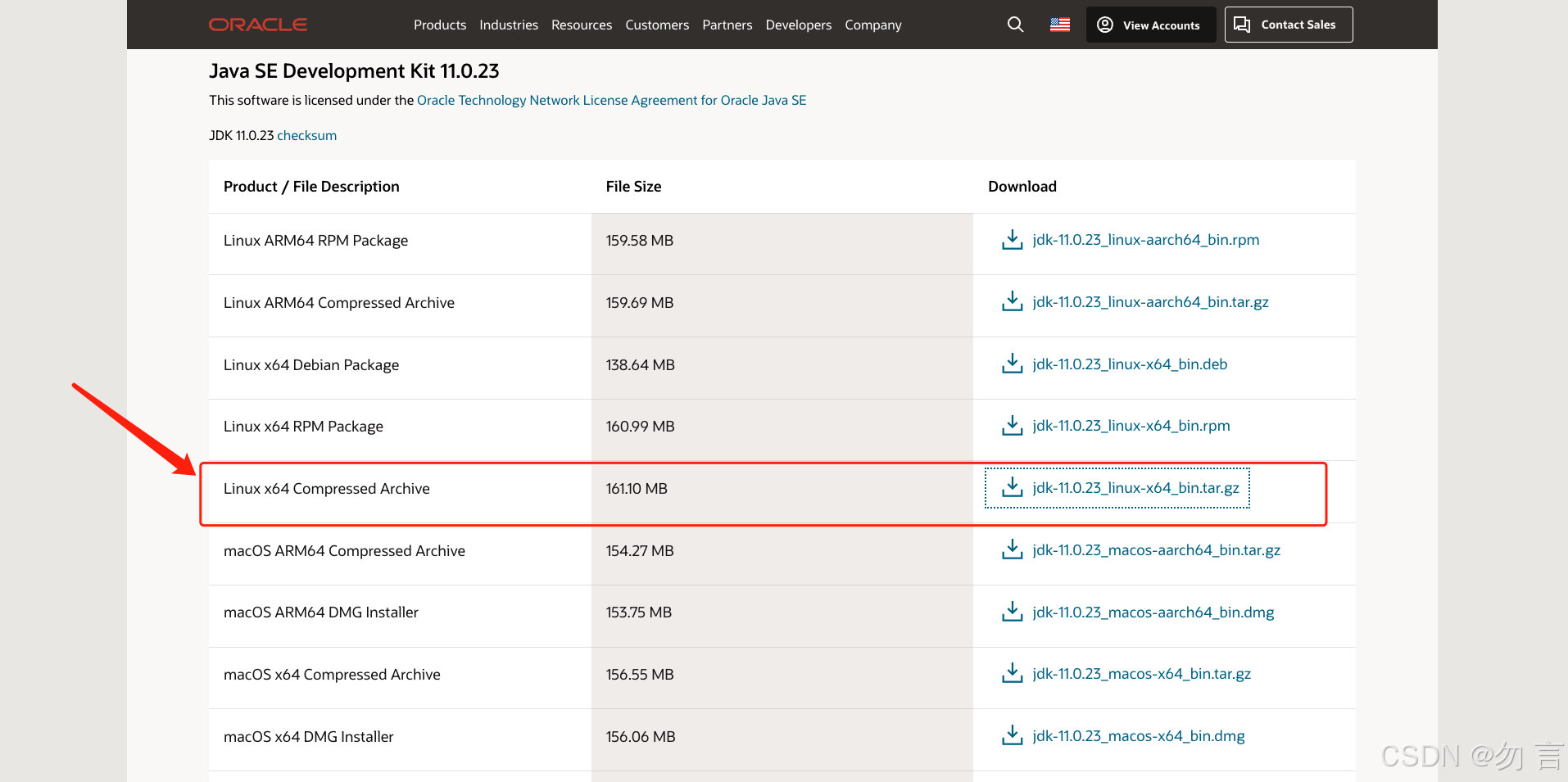
Task: Select the macOS x64 DMG Installer label
Action: pyautogui.click(x=309, y=737)
